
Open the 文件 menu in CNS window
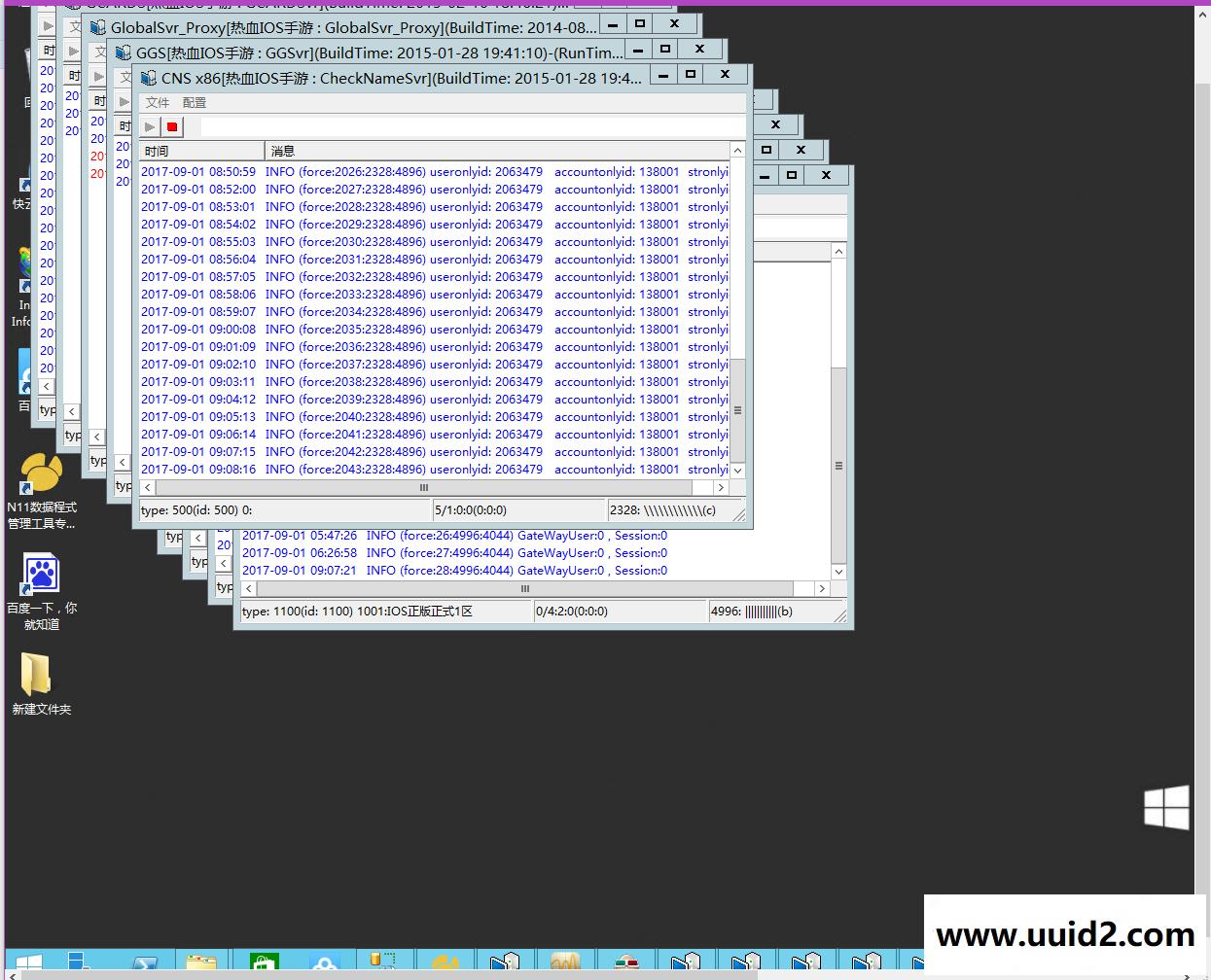157,102
